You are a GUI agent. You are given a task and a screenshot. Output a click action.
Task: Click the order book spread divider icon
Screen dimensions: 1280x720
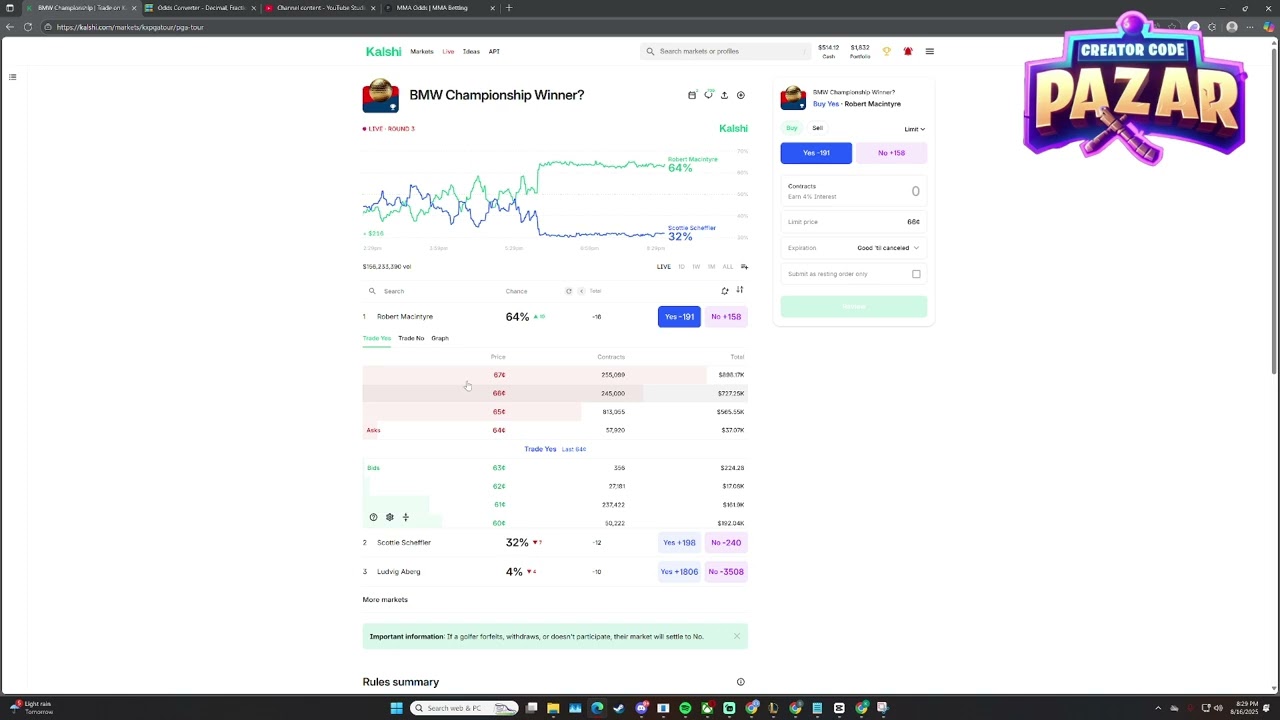405,517
